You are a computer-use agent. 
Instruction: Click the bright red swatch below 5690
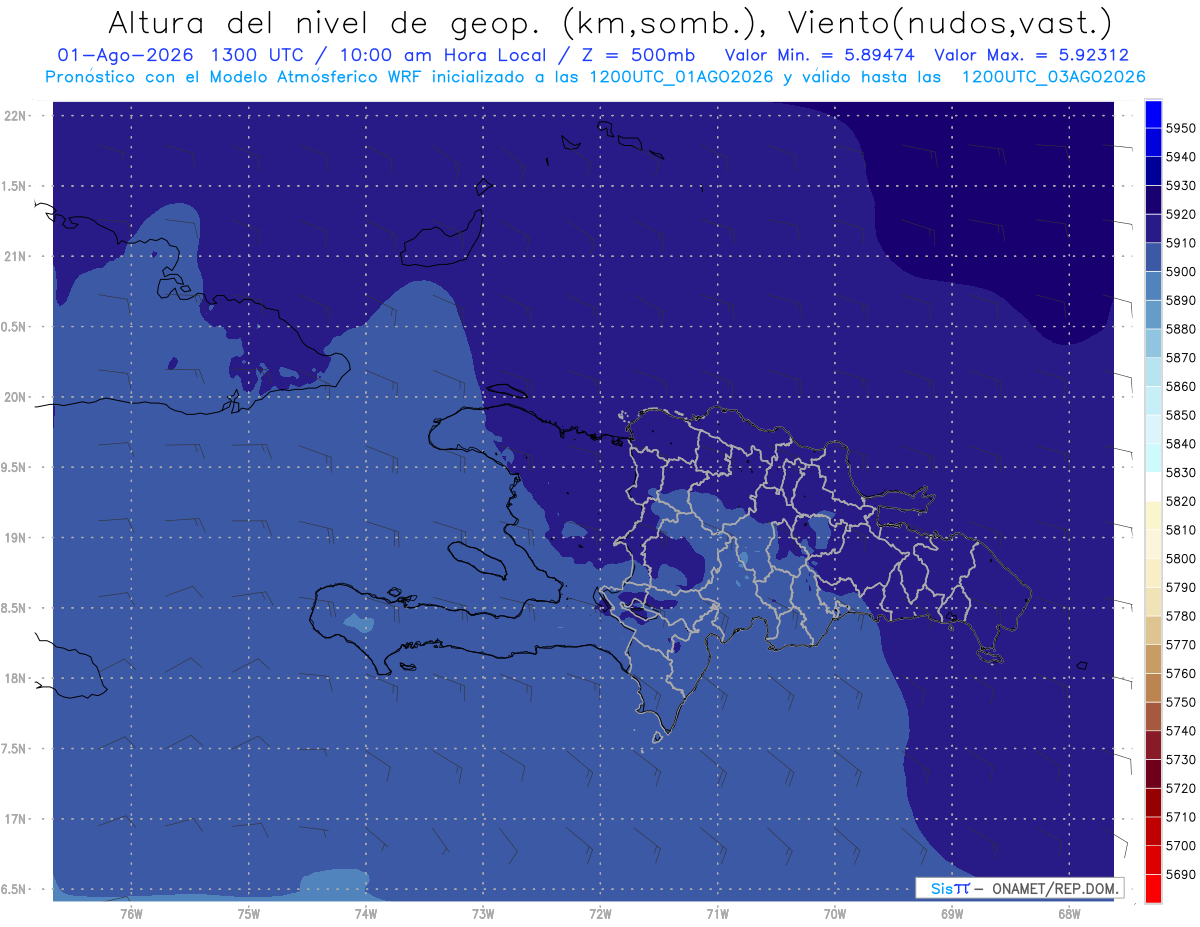pos(1152,888)
